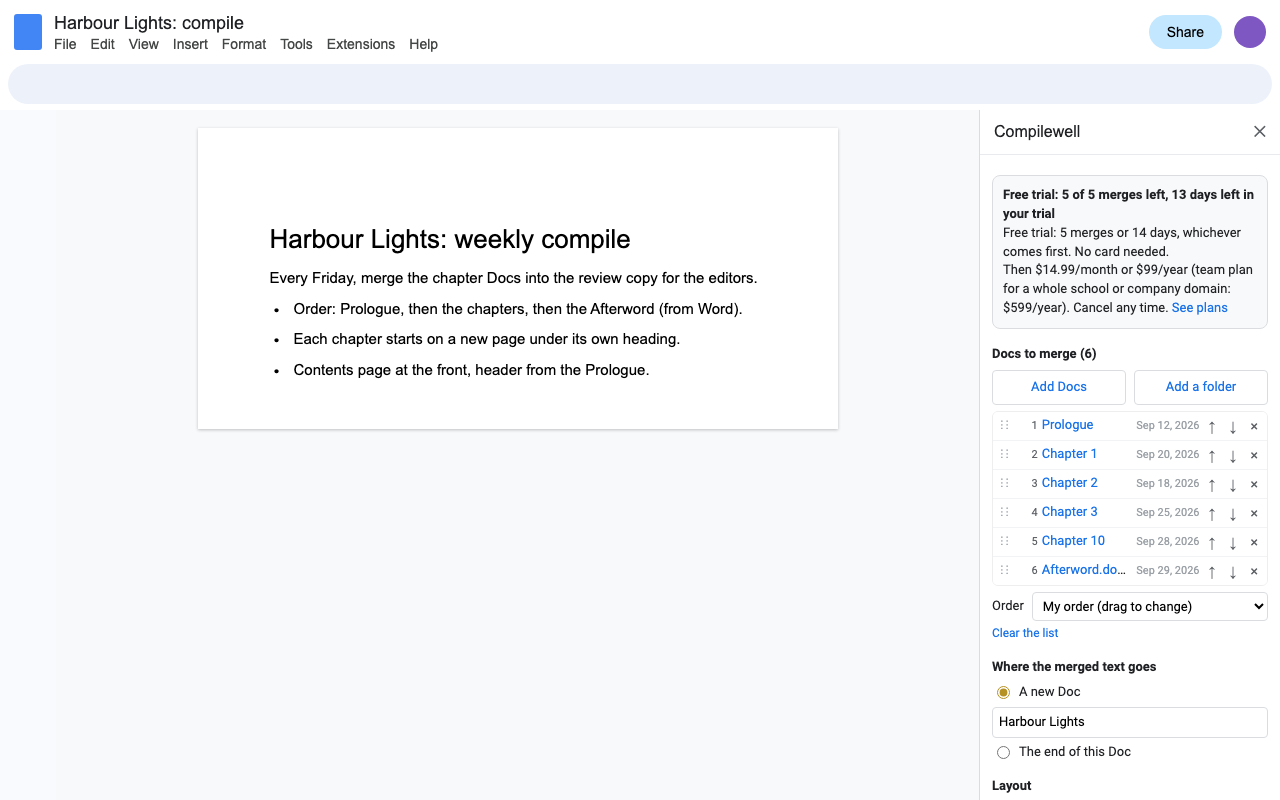The width and height of the screenshot is (1280, 800).
Task: Click the Add a folder button
Action: [x=1201, y=387]
